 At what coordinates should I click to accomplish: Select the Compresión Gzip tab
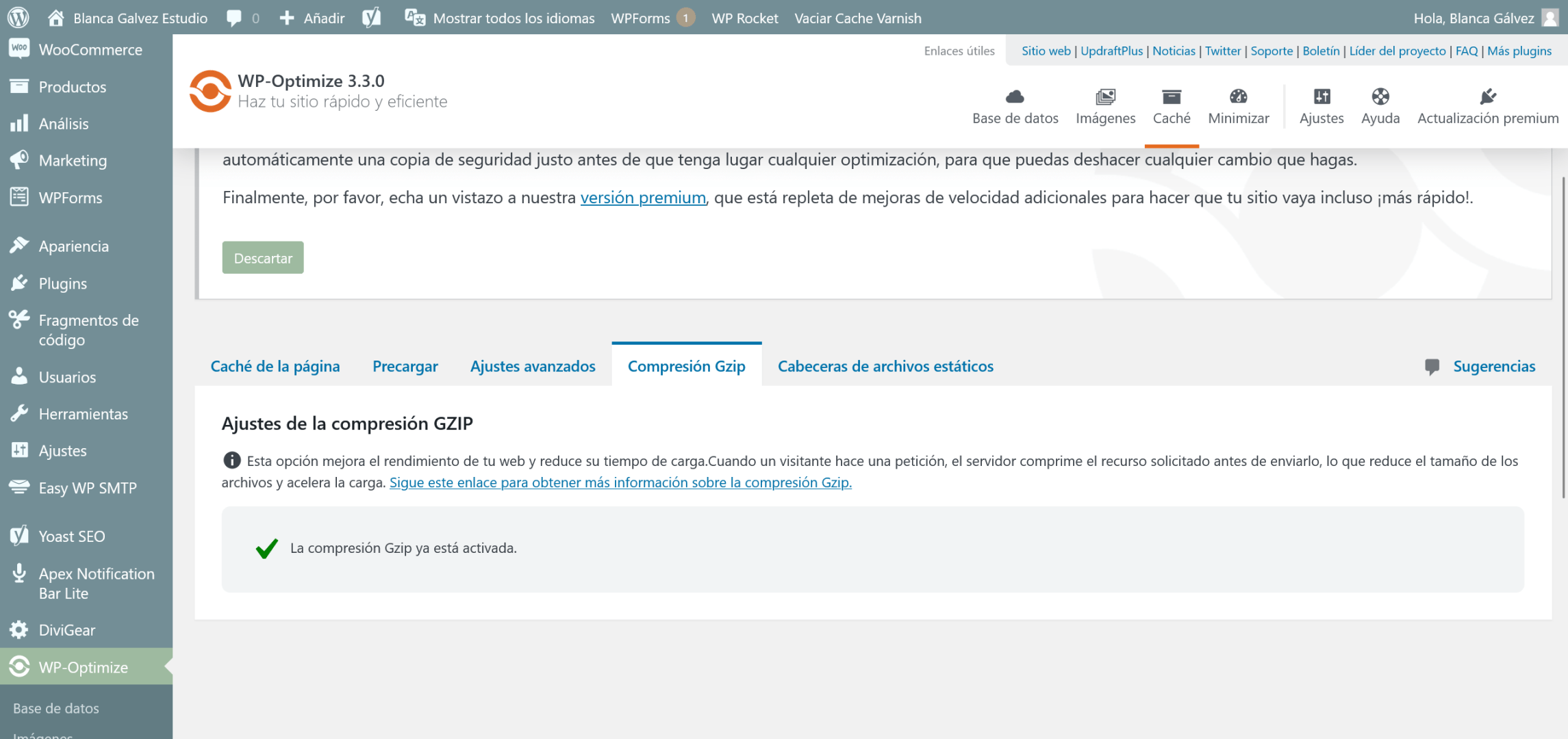[x=687, y=365]
